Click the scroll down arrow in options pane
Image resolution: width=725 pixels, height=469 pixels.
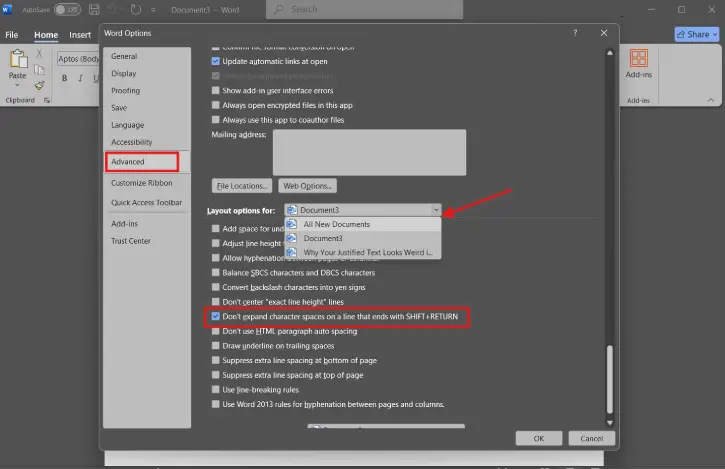(x=610, y=423)
